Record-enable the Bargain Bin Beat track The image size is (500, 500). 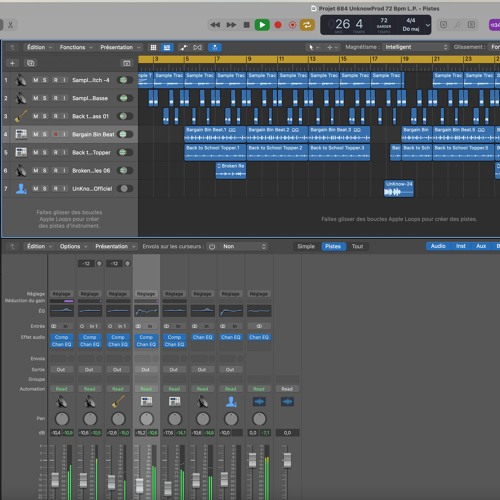[x=55, y=134]
